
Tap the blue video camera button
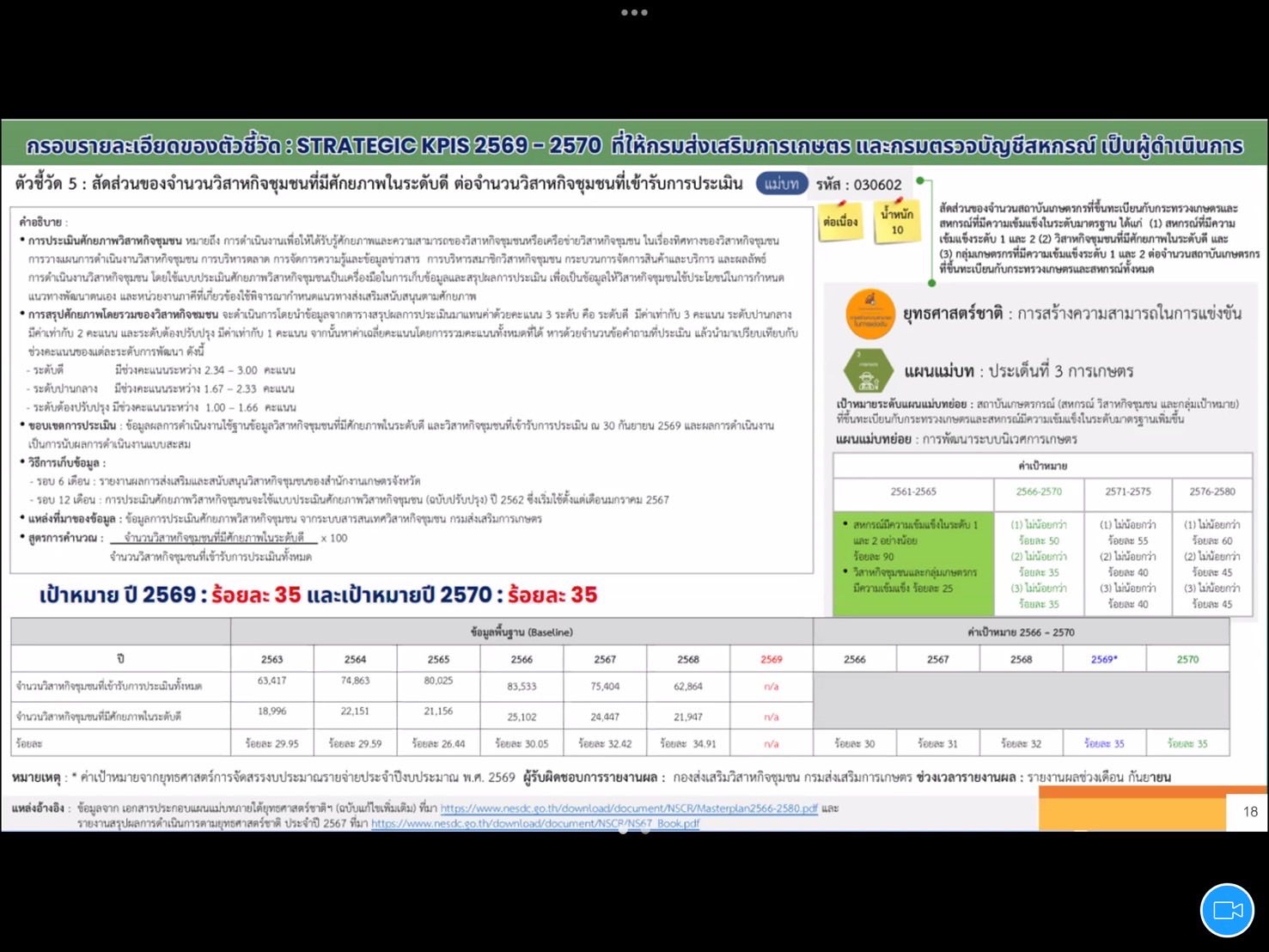point(1226,910)
